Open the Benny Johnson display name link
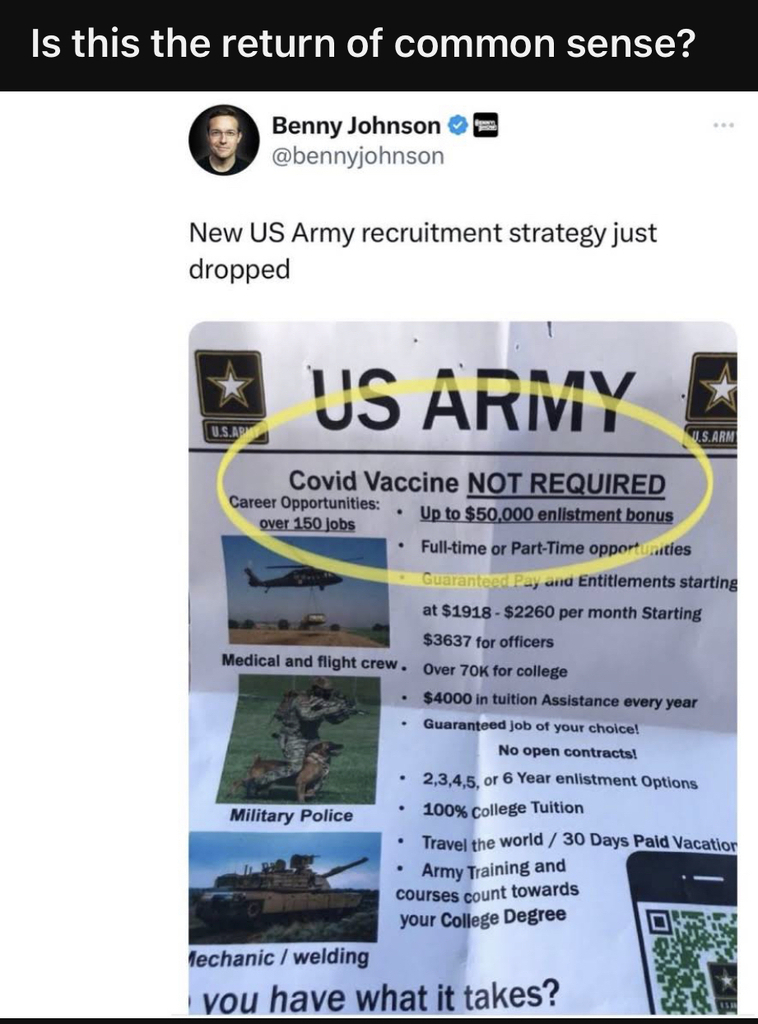Image resolution: width=758 pixels, height=1024 pixels. tap(356, 126)
